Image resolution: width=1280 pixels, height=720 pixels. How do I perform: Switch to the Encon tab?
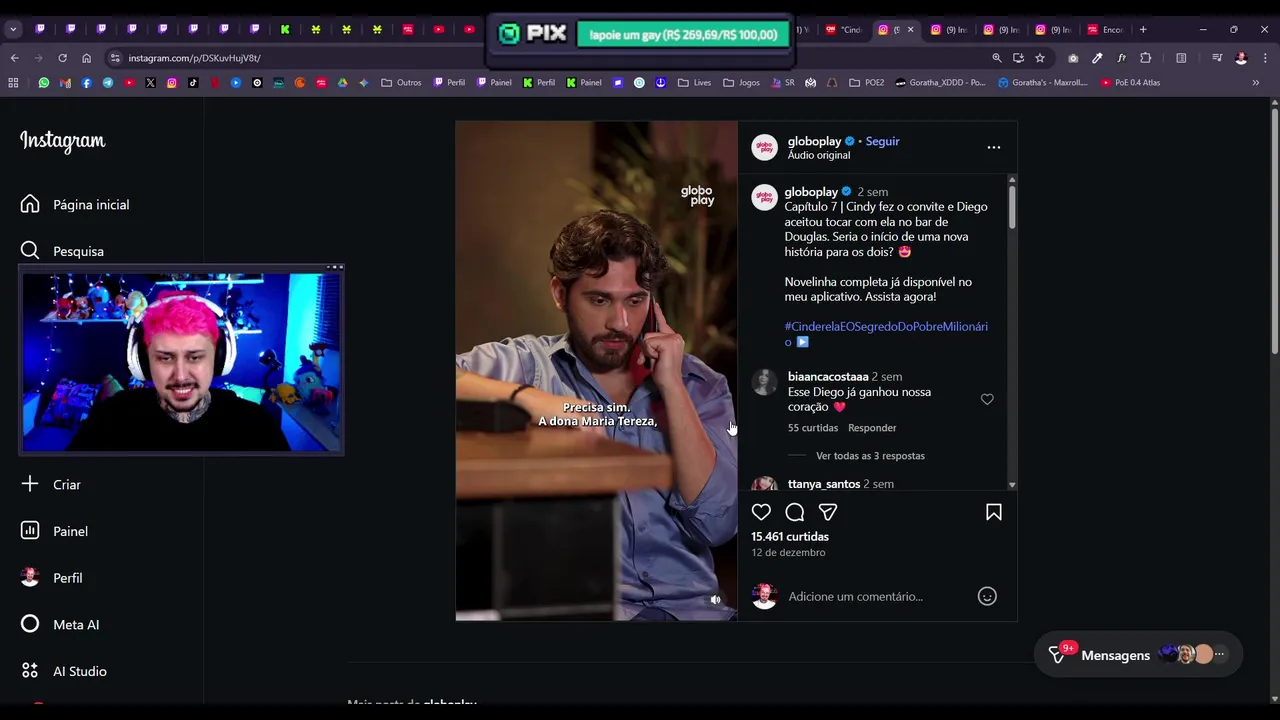[1106, 30]
